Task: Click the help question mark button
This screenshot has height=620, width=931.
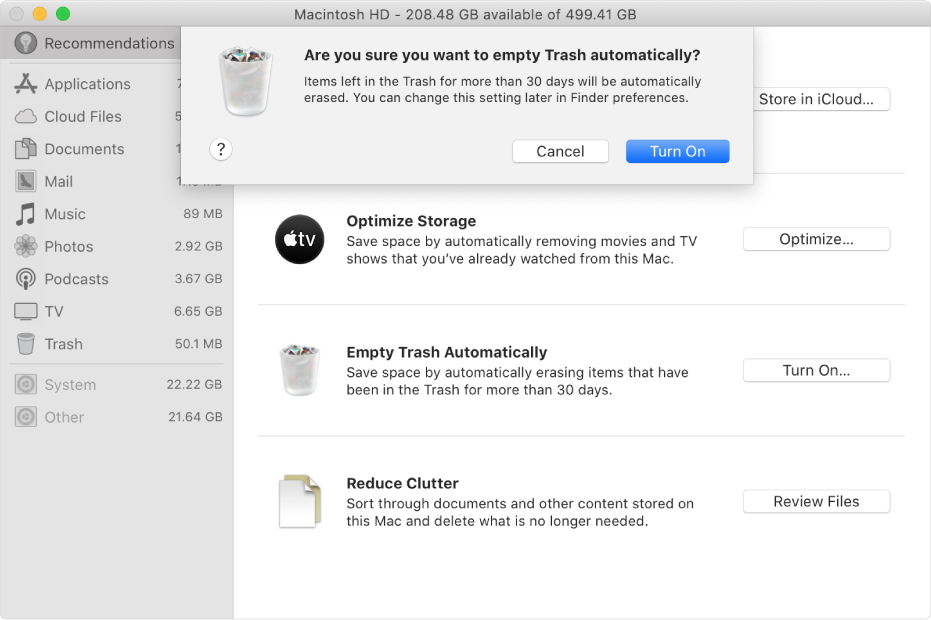Action: point(221,149)
